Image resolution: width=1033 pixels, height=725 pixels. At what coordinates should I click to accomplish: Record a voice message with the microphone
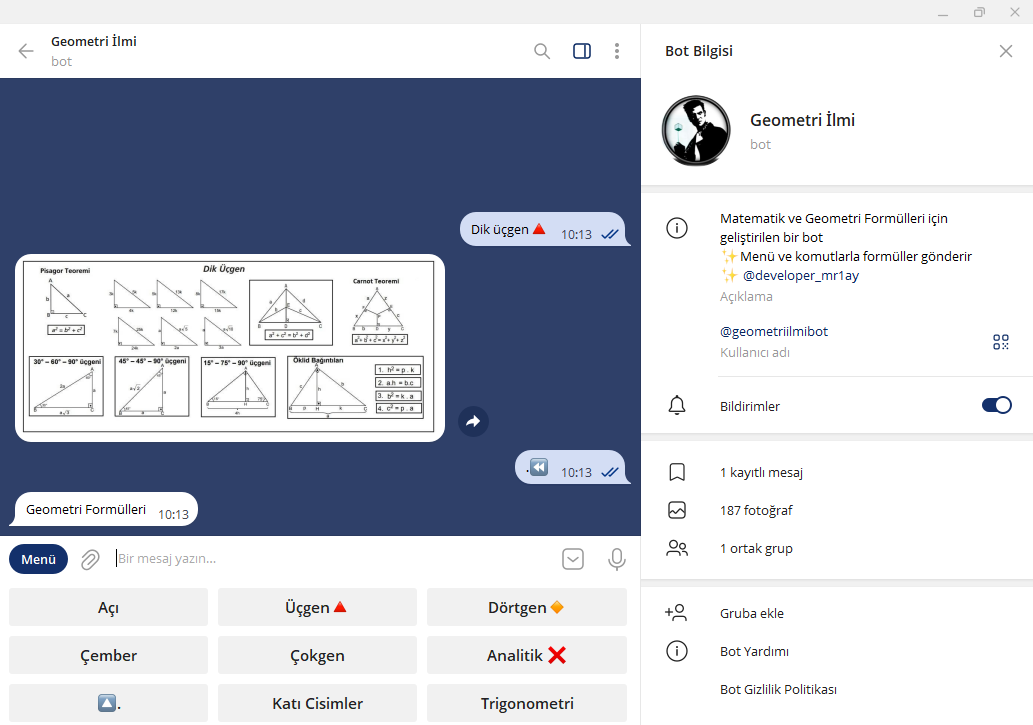[x=617, y=559]
